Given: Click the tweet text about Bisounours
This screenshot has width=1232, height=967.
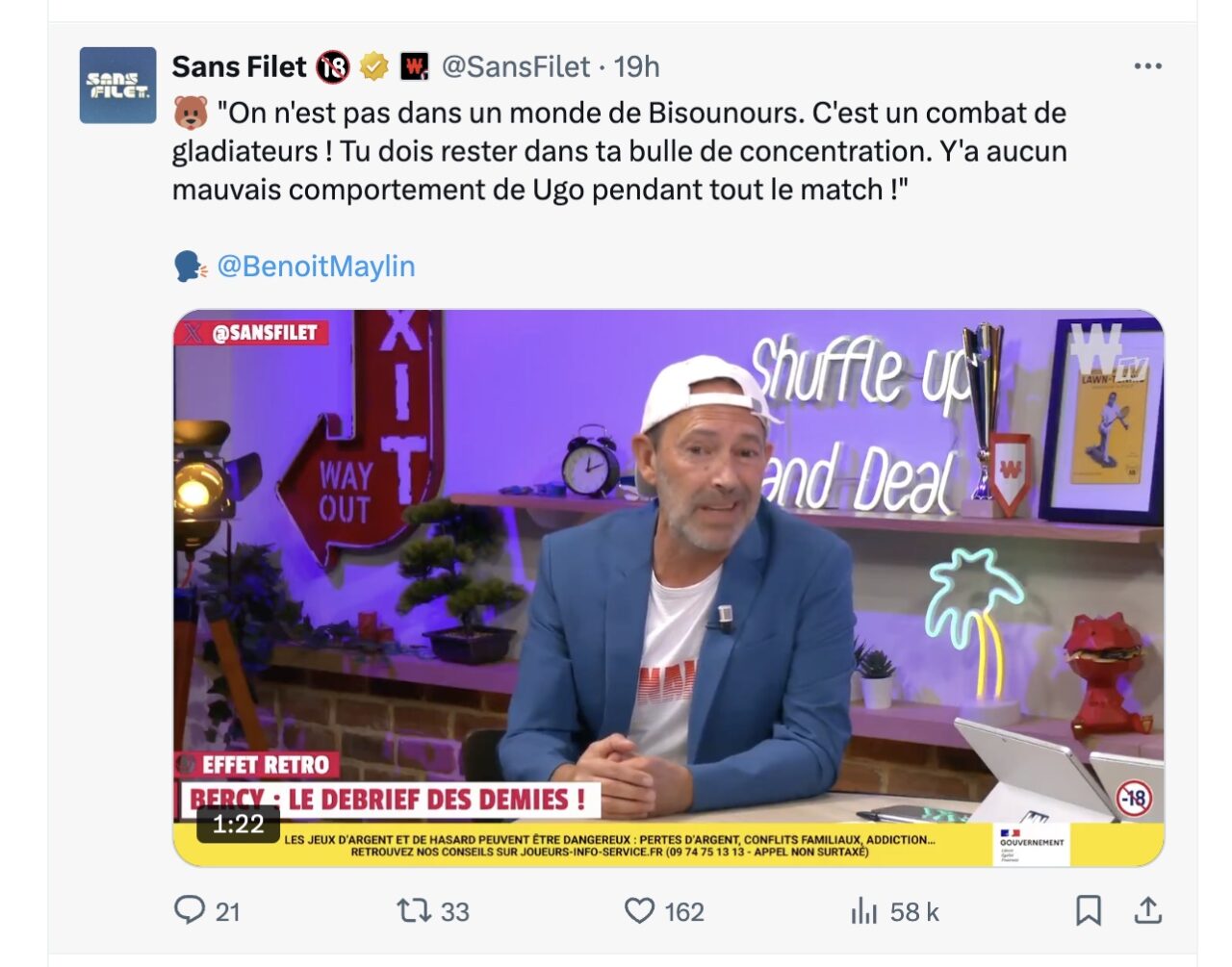Looking at the screenshot, I should pos(620,151).
